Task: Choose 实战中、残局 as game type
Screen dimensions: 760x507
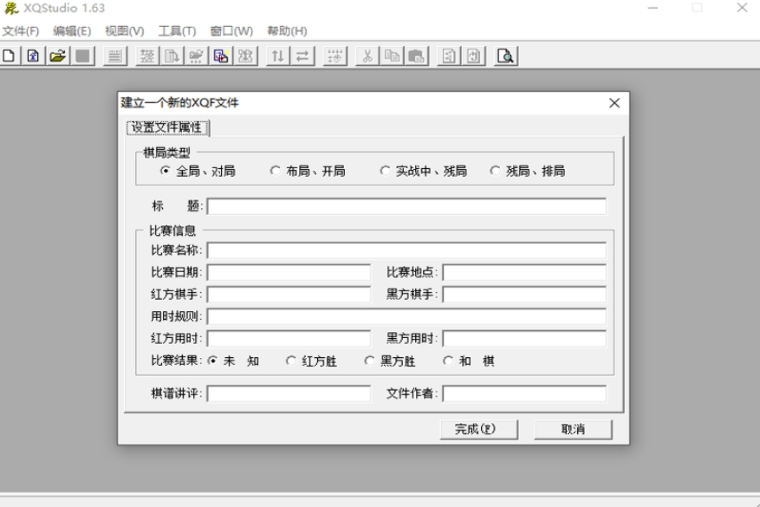Action: click(x=386, y=171)
